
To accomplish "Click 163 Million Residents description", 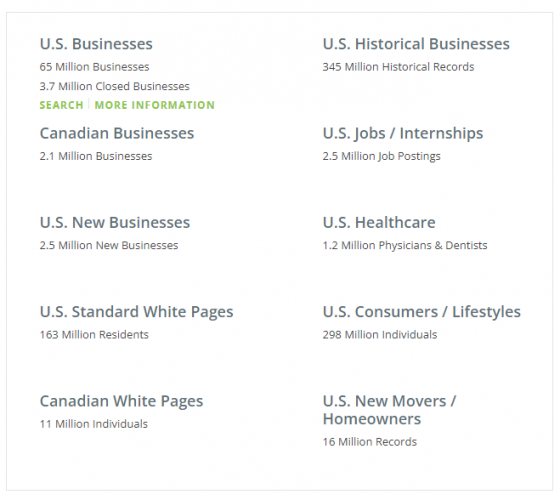I will pyautogui.click(x=94, y=335).
